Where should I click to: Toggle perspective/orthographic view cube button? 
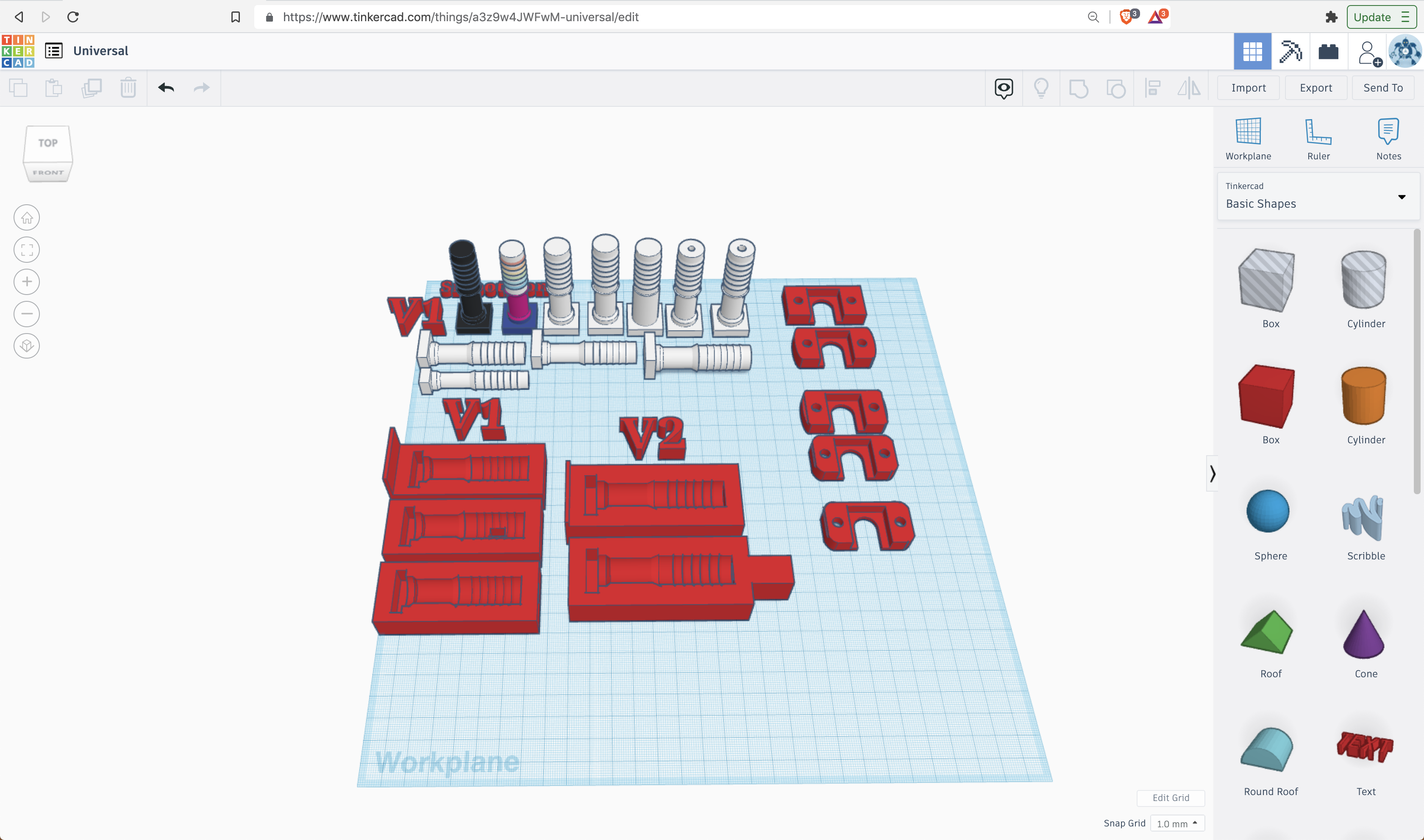27,346
